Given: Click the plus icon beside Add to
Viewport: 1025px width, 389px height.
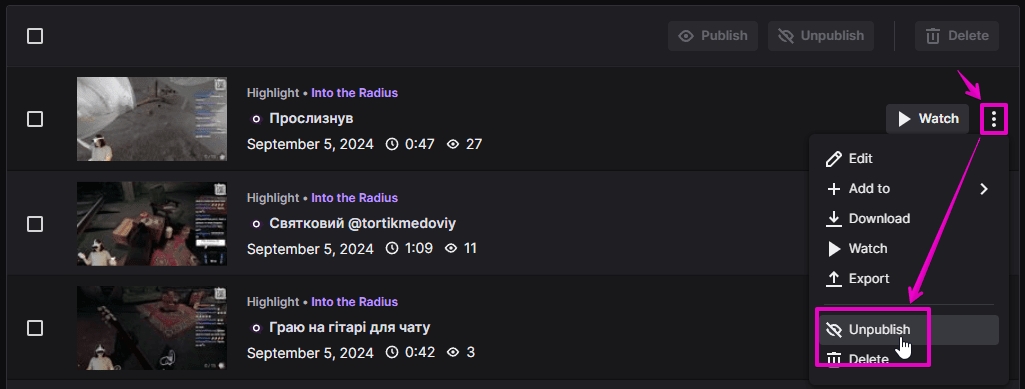Looking at the screenshot, I should point(833,189).
